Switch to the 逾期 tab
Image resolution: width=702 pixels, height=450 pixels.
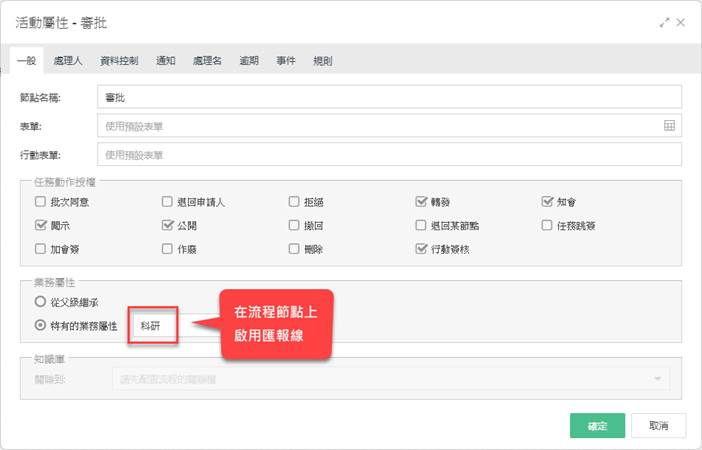click(249, 60)
